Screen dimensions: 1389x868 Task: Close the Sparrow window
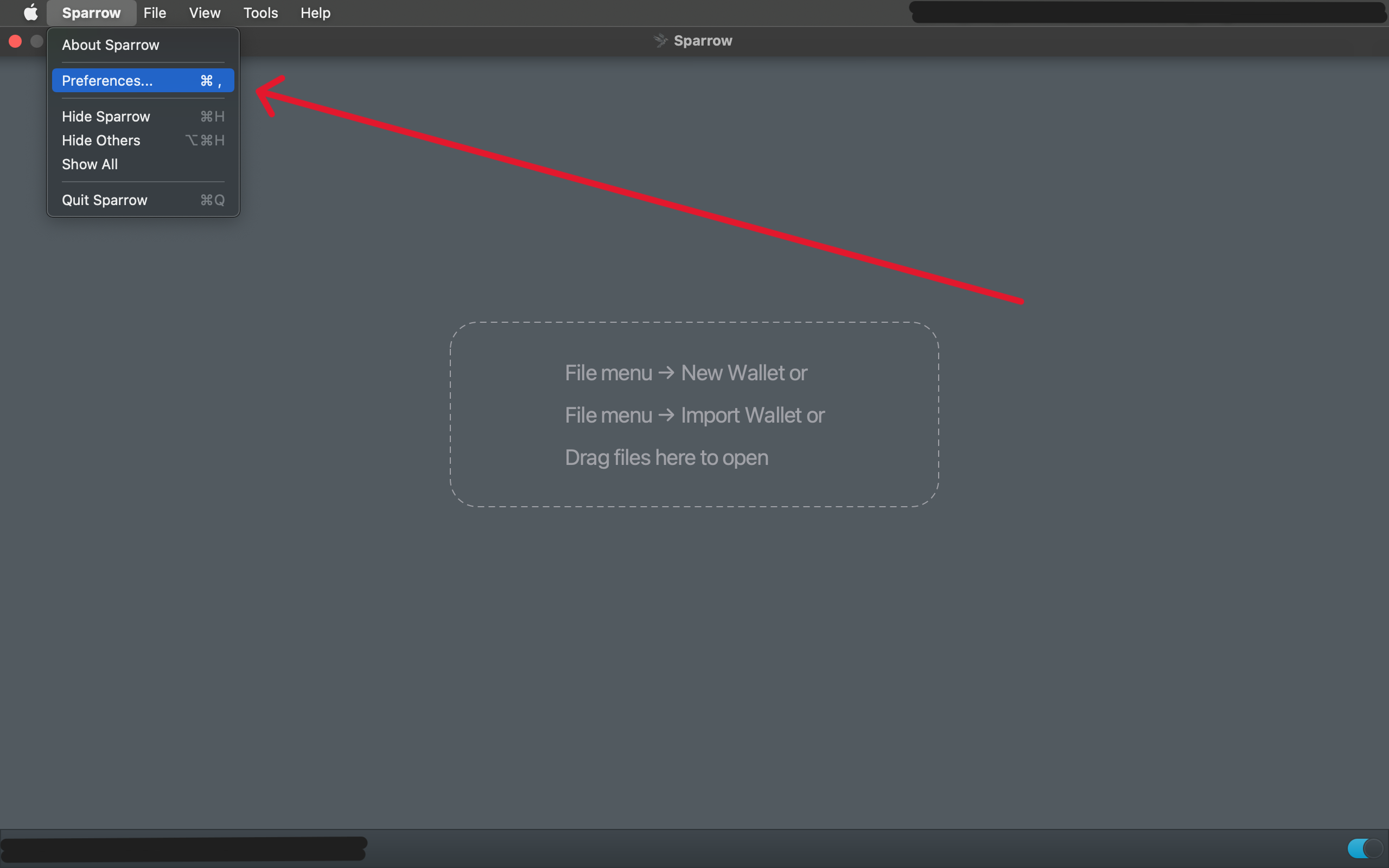click(15, 41)
